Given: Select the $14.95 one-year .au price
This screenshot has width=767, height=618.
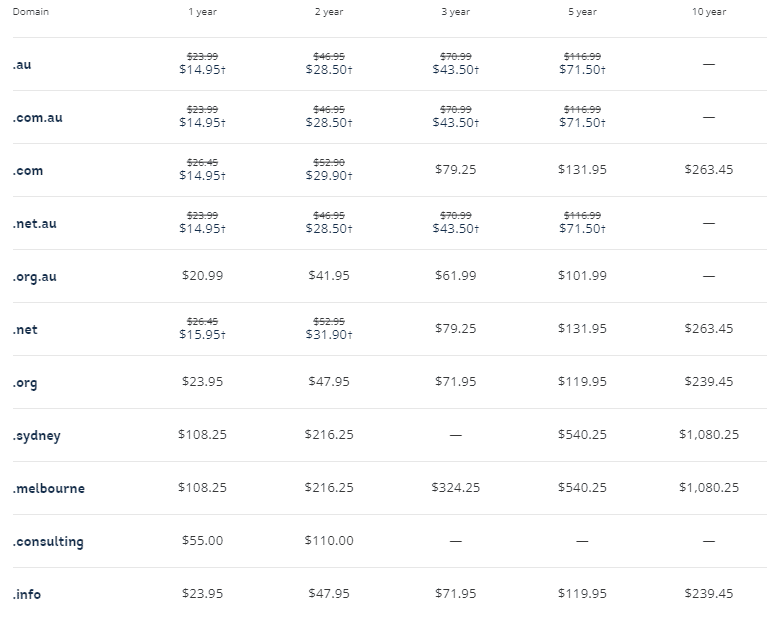Looking at the screenshot, I should pos(203,69).
